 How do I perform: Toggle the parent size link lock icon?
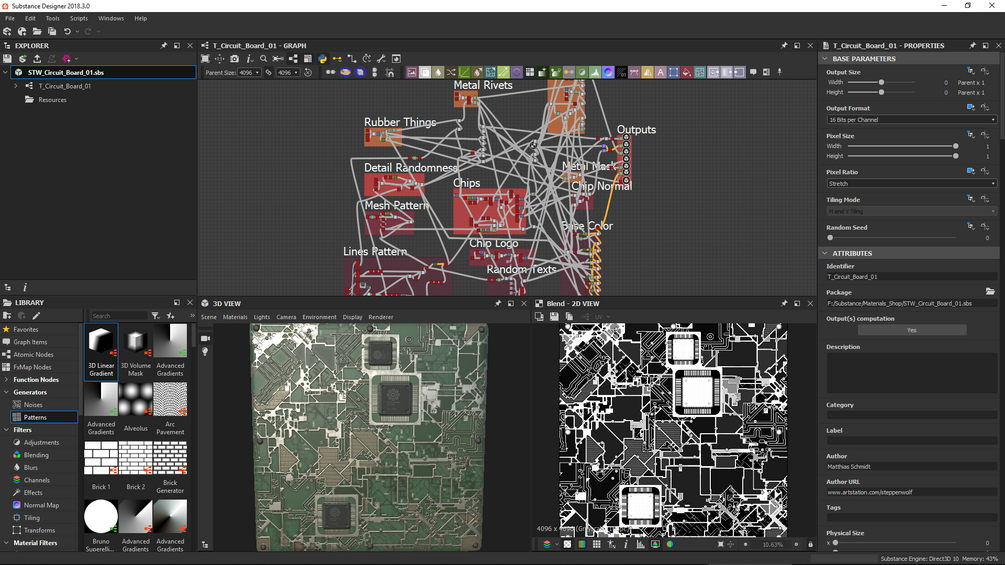click(x=269, y=72)
